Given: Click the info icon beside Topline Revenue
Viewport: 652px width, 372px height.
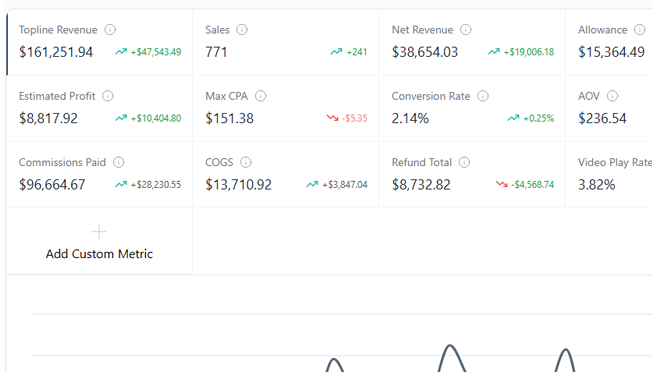Looking at the screenshot, I should tap(110, 30).
